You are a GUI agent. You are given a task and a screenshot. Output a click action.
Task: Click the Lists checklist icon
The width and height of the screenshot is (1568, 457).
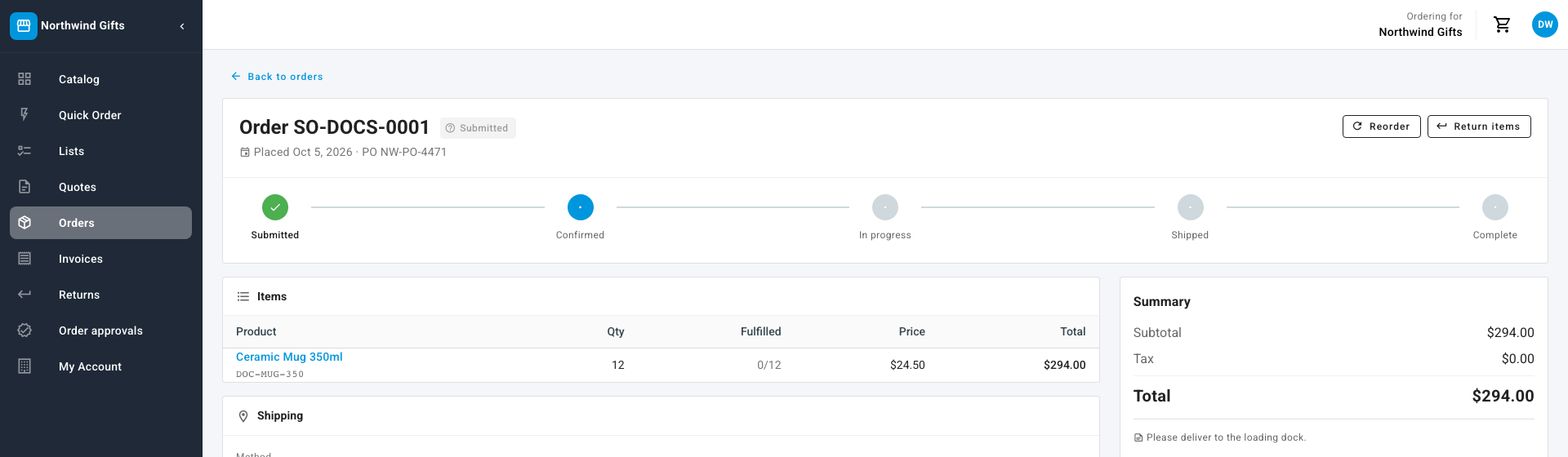(24, 151)
